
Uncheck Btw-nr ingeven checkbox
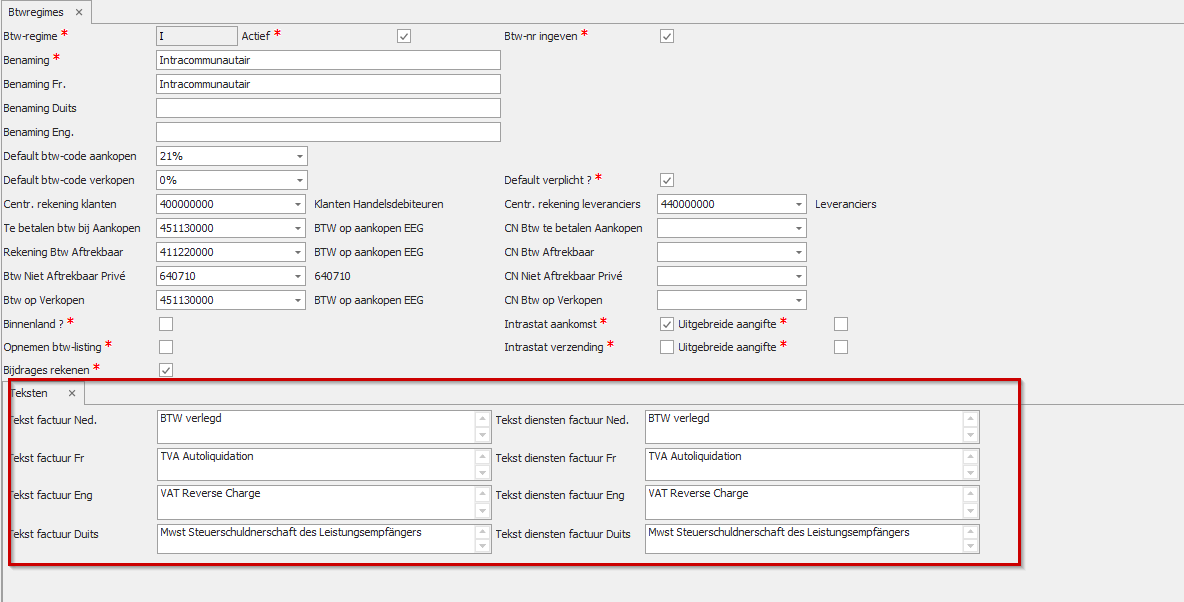click(667, 36)
